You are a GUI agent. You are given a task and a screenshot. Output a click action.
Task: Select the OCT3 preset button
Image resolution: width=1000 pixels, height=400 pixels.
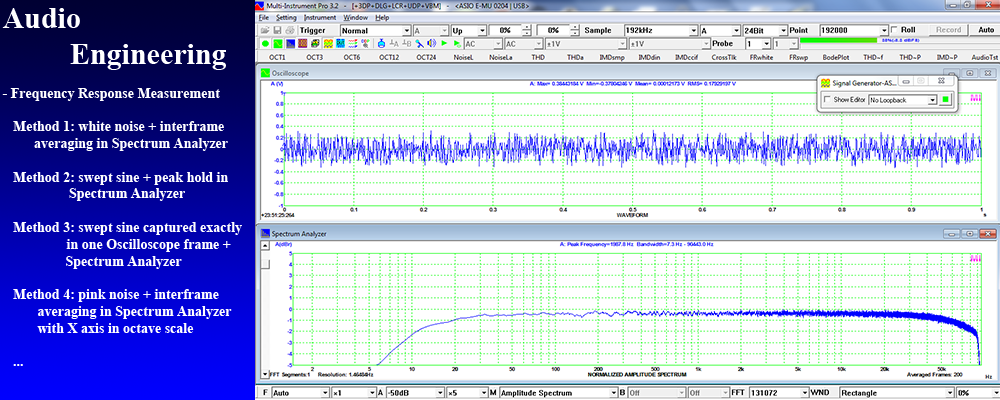tap(314, 57)
